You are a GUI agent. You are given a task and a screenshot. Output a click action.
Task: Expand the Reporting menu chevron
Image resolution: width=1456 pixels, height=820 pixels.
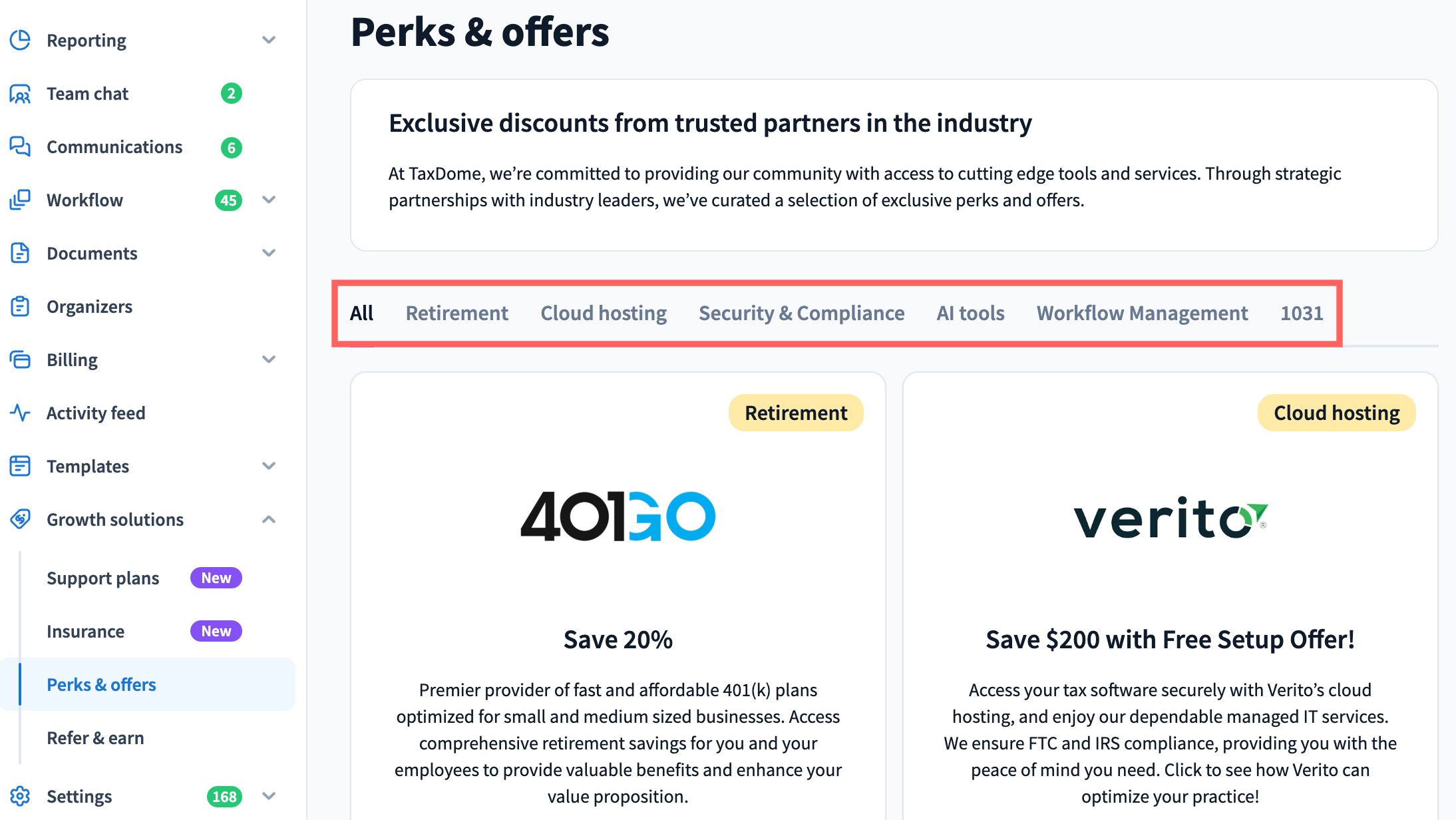point(269,40)
